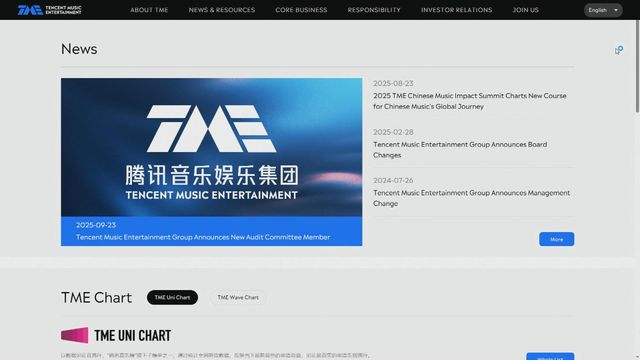This screenshot has width=640, height=360.
Task: Select the TME Uni Chart tab
Action: [x=172, y=298]
